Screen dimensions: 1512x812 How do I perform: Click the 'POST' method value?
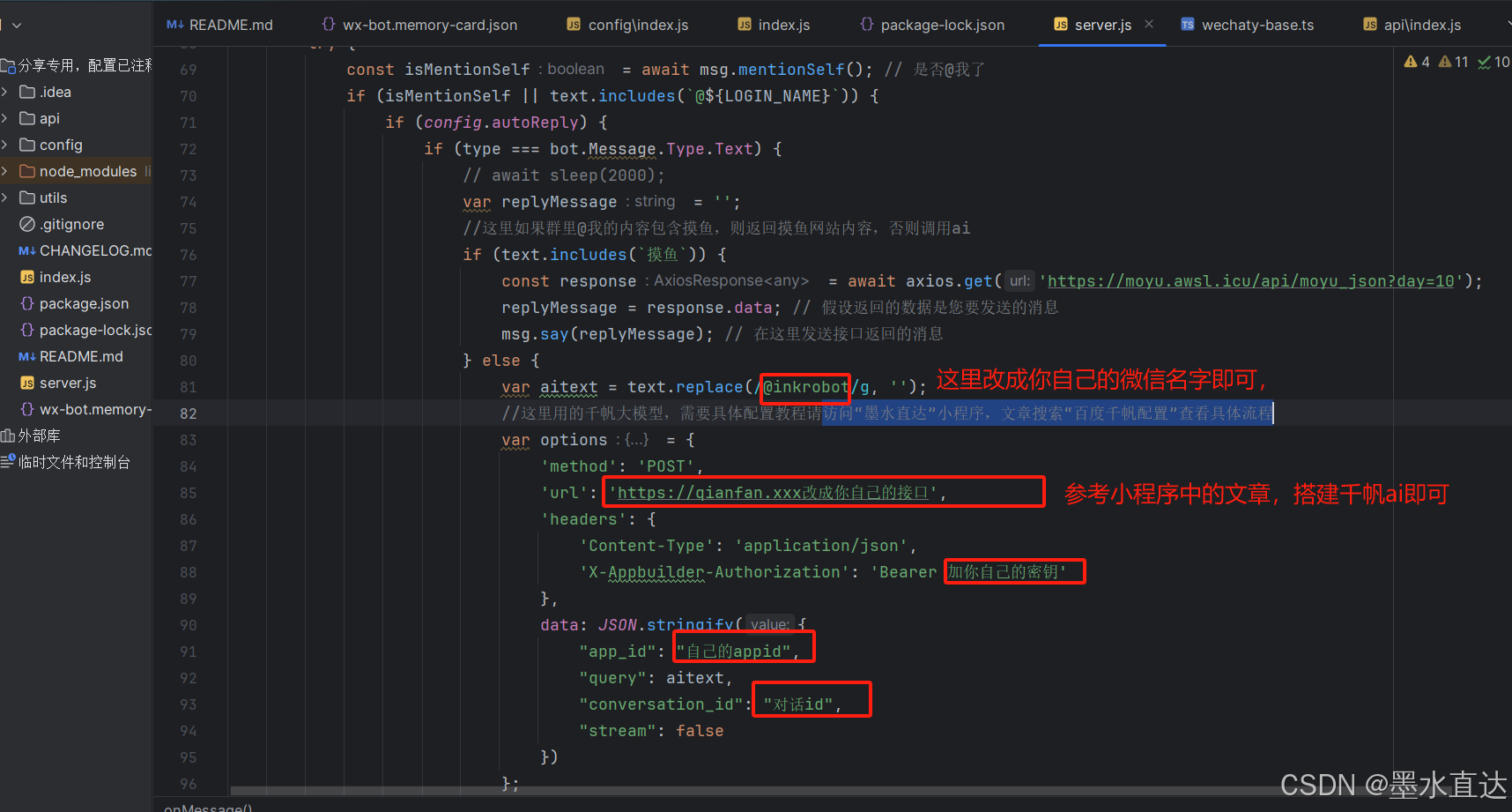tap(665, 466)
